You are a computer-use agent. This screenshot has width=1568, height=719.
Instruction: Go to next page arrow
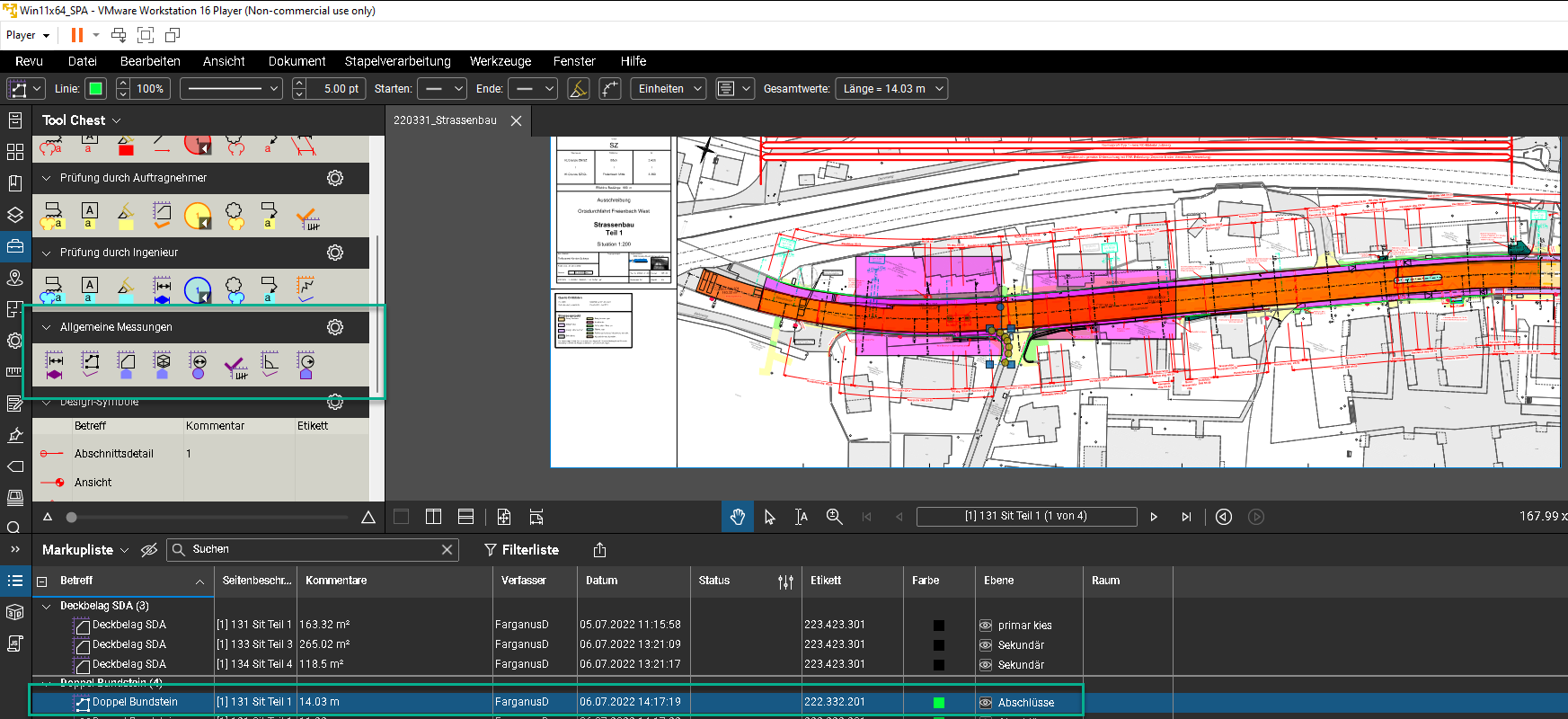[x=1154, y=517]
